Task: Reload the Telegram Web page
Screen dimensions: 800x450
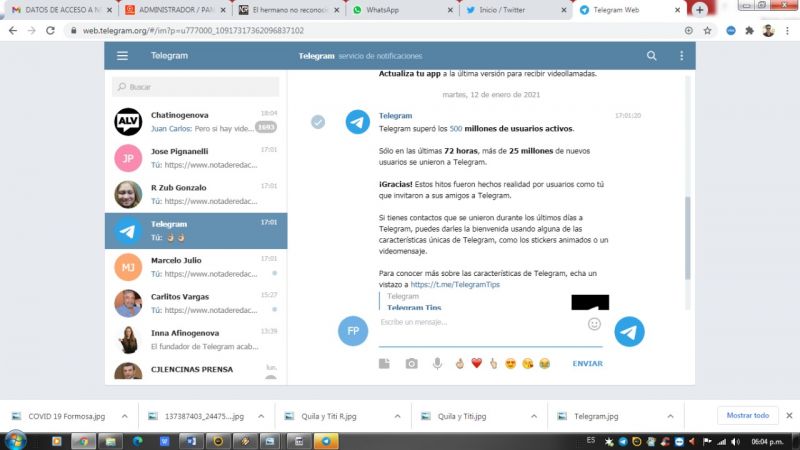Action: tap(50, 31)
